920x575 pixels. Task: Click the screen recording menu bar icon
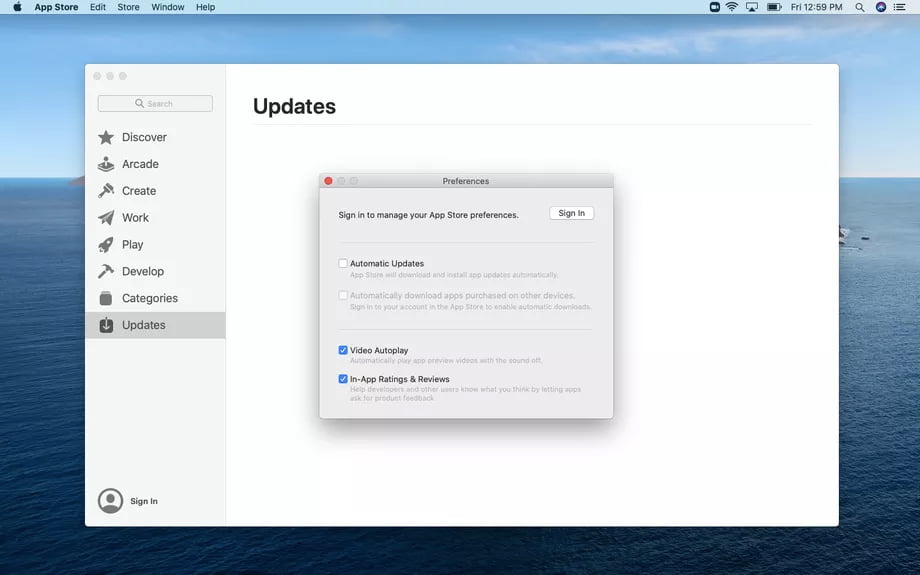point(714,7)
